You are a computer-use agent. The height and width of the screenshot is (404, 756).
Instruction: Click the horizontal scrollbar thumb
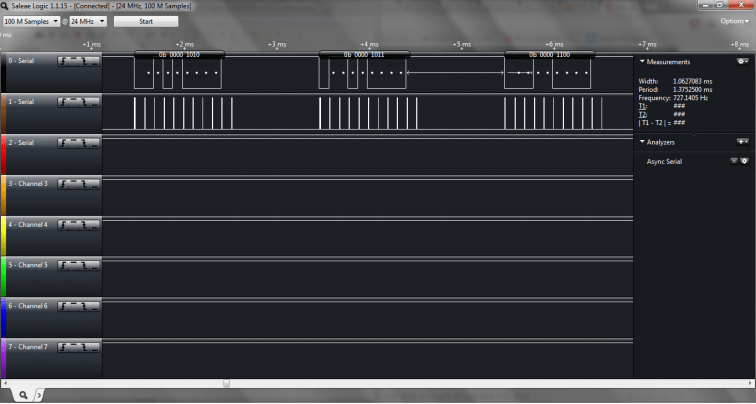tap(226, 384)
